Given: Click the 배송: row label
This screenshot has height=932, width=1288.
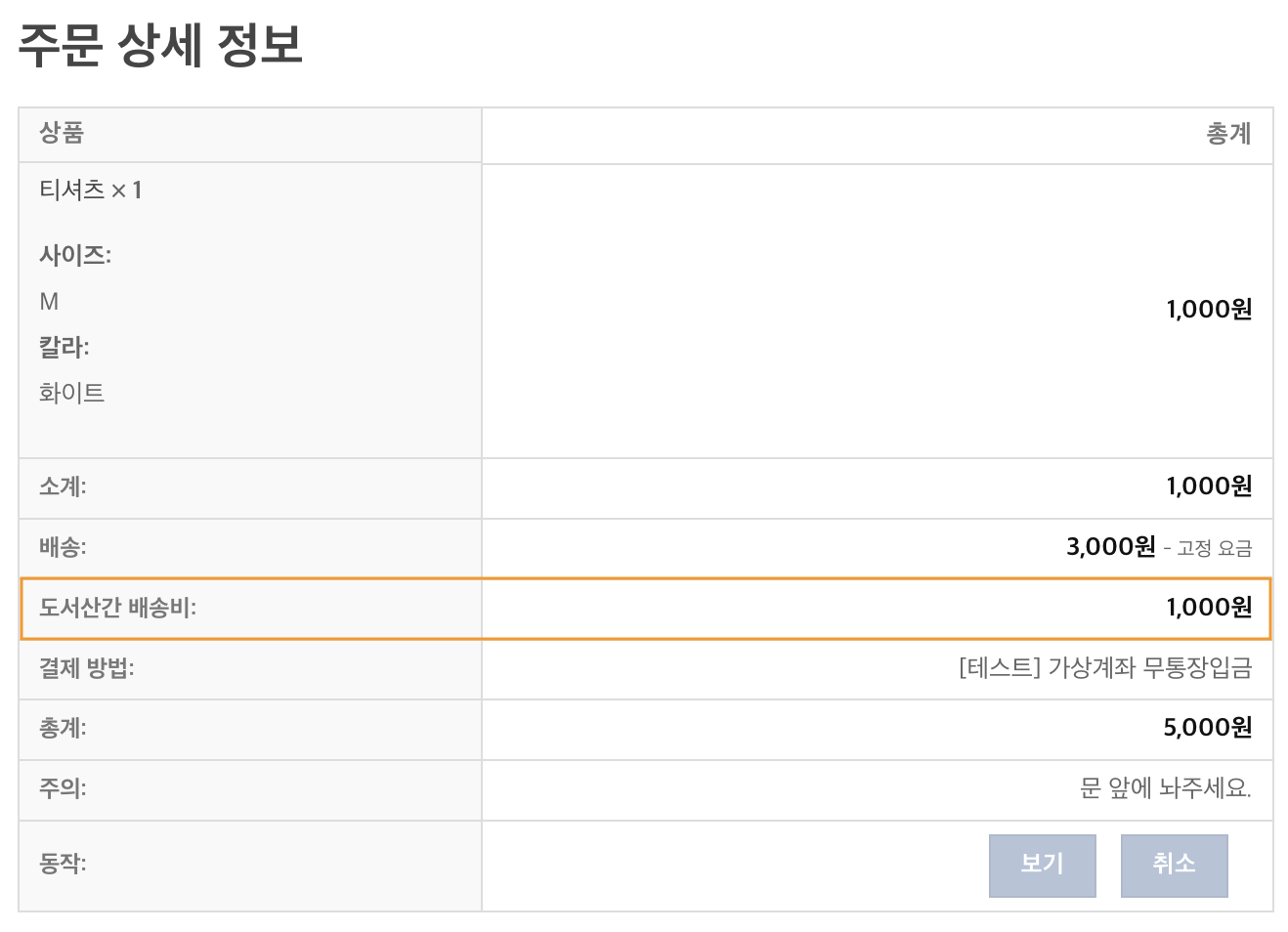Looking at the screenshot, I should click(63, 547).
